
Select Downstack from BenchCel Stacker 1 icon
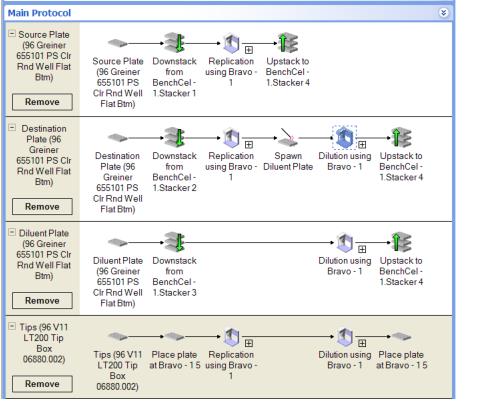point(175,43)
